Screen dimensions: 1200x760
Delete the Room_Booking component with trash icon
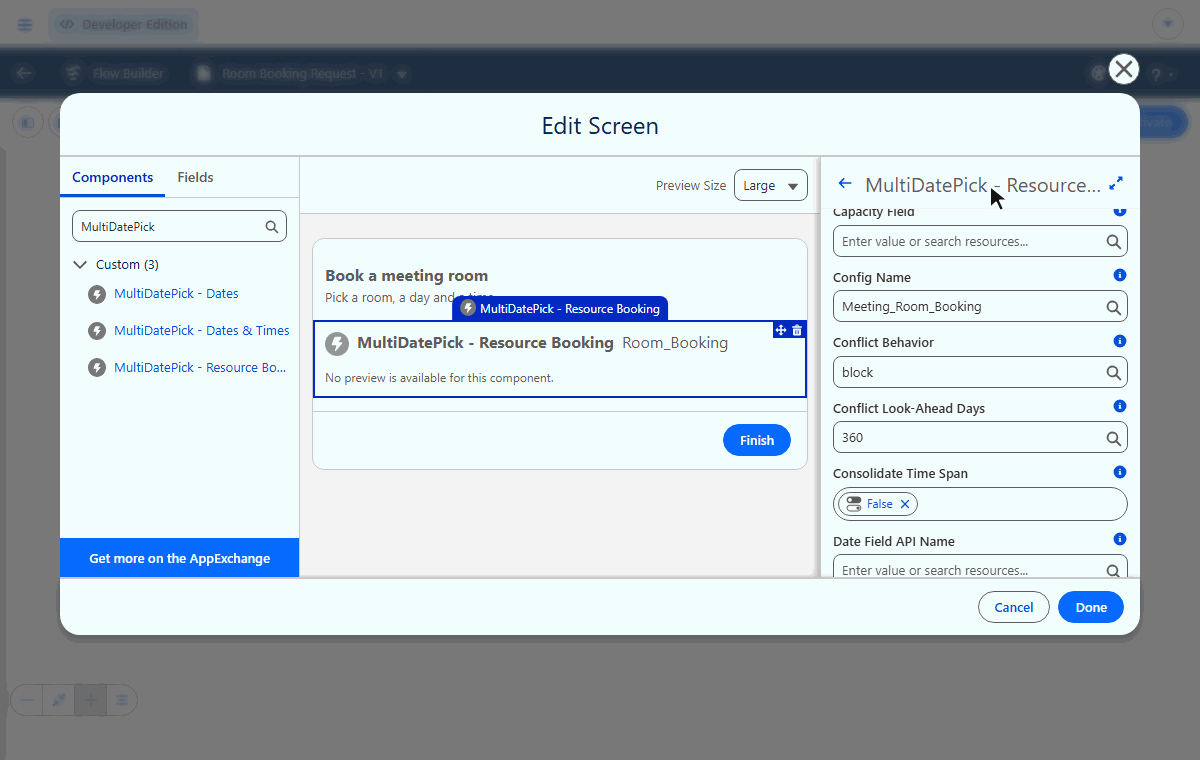(x=797, y=330)
